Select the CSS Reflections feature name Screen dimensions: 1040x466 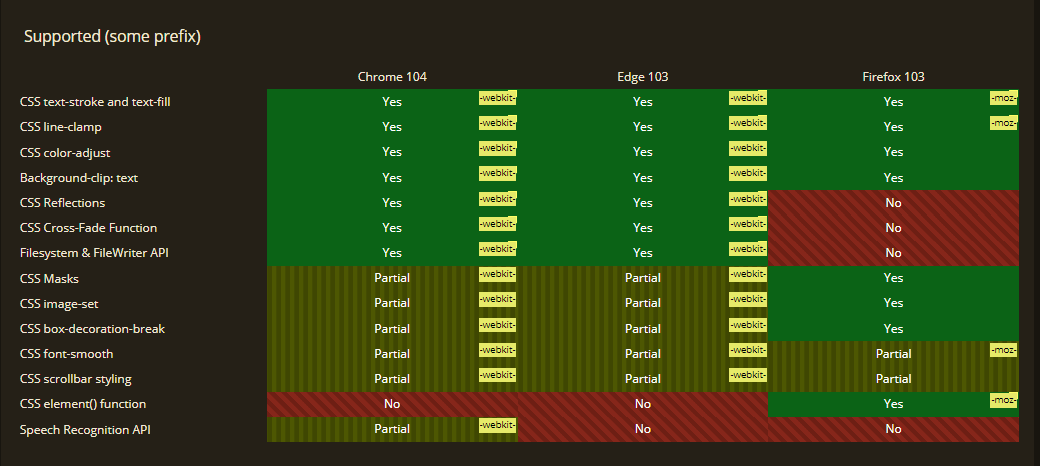click(62, 202)
